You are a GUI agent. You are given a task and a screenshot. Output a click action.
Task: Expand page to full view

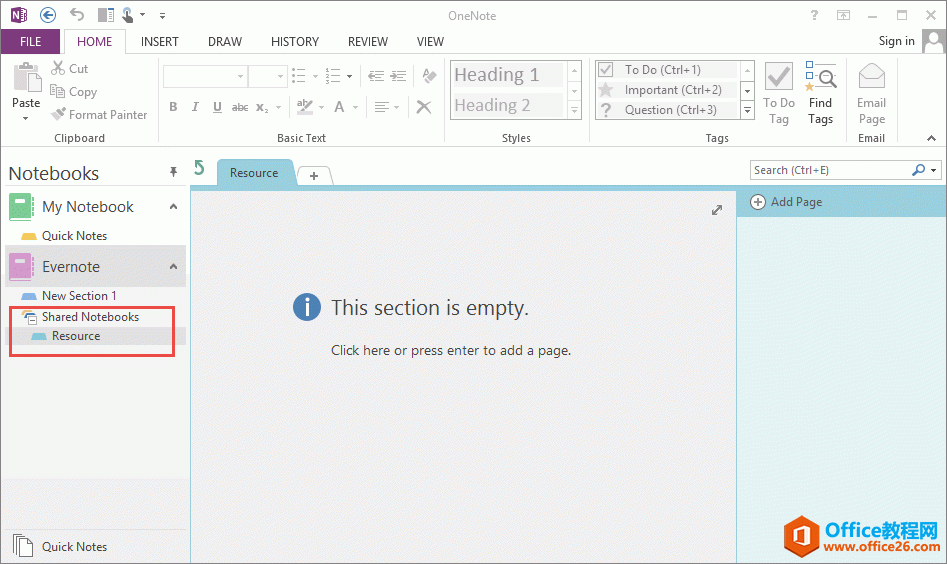[717, 210]
